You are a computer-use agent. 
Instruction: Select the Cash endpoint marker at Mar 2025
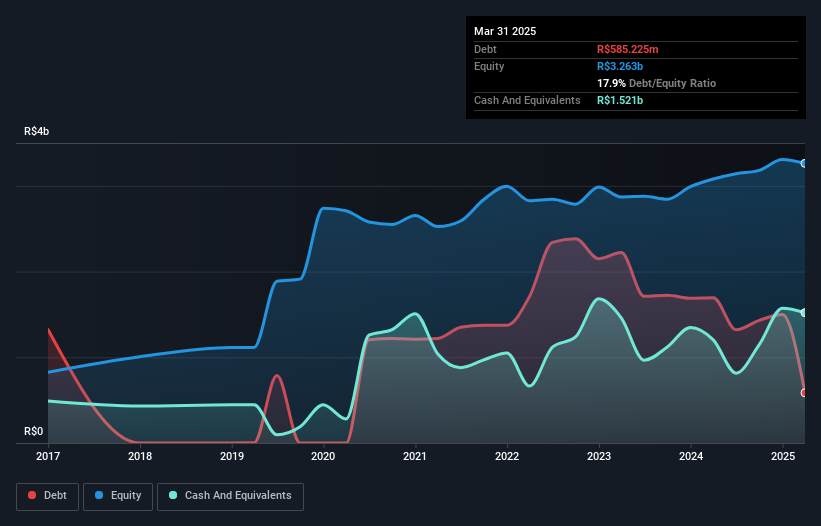[804, 313]
